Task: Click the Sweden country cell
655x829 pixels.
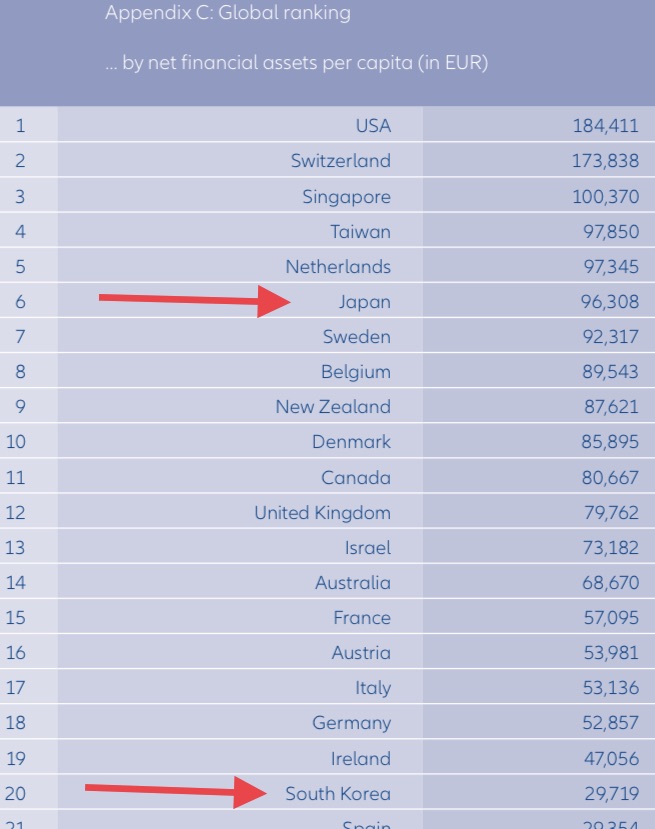Action: pyautogui.click(x=357, y=337)
